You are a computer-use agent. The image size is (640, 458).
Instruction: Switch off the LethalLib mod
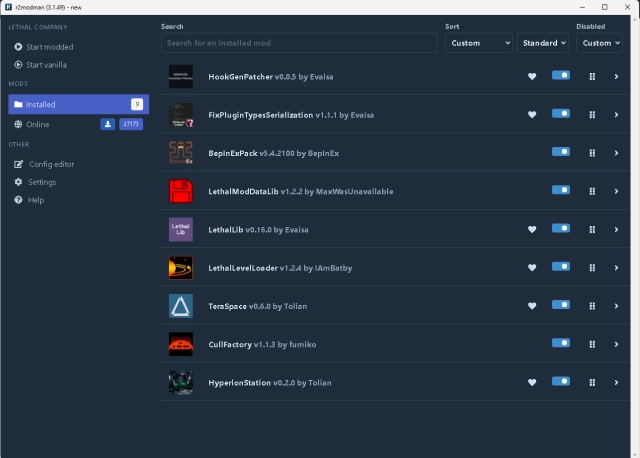[561, 228]
